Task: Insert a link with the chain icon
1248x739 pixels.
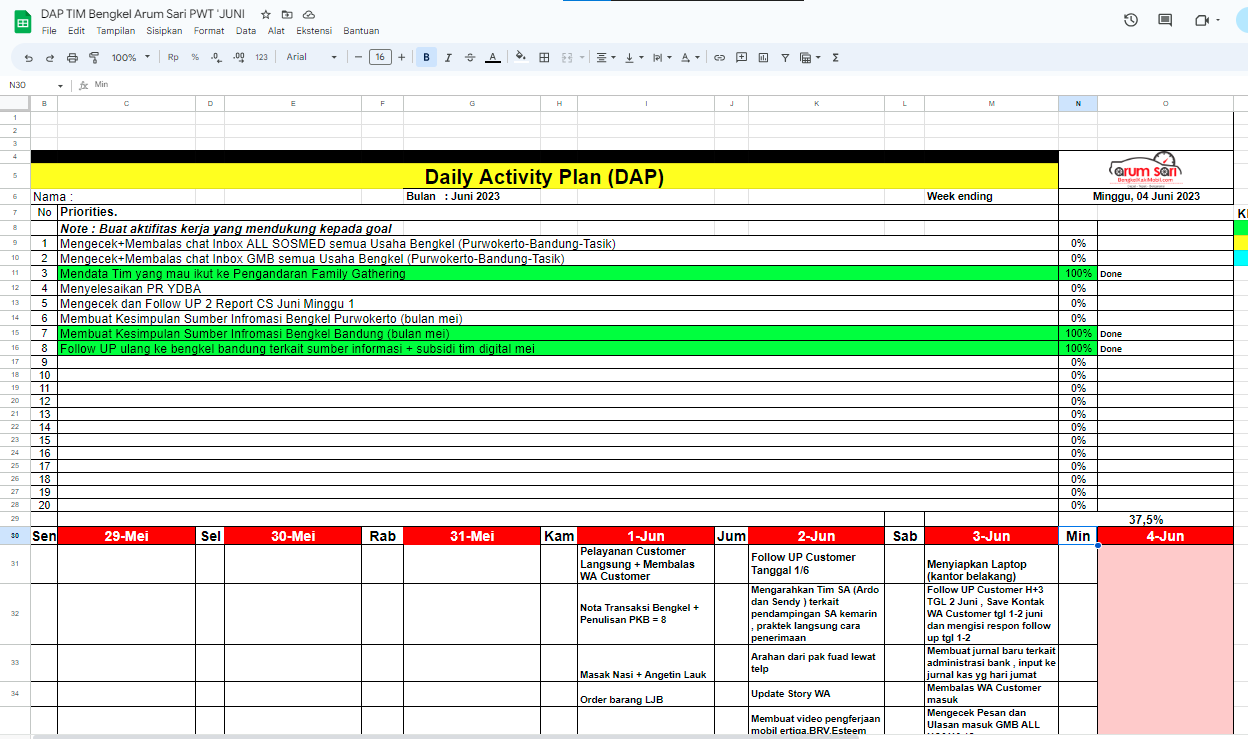Action: [719, 58]
